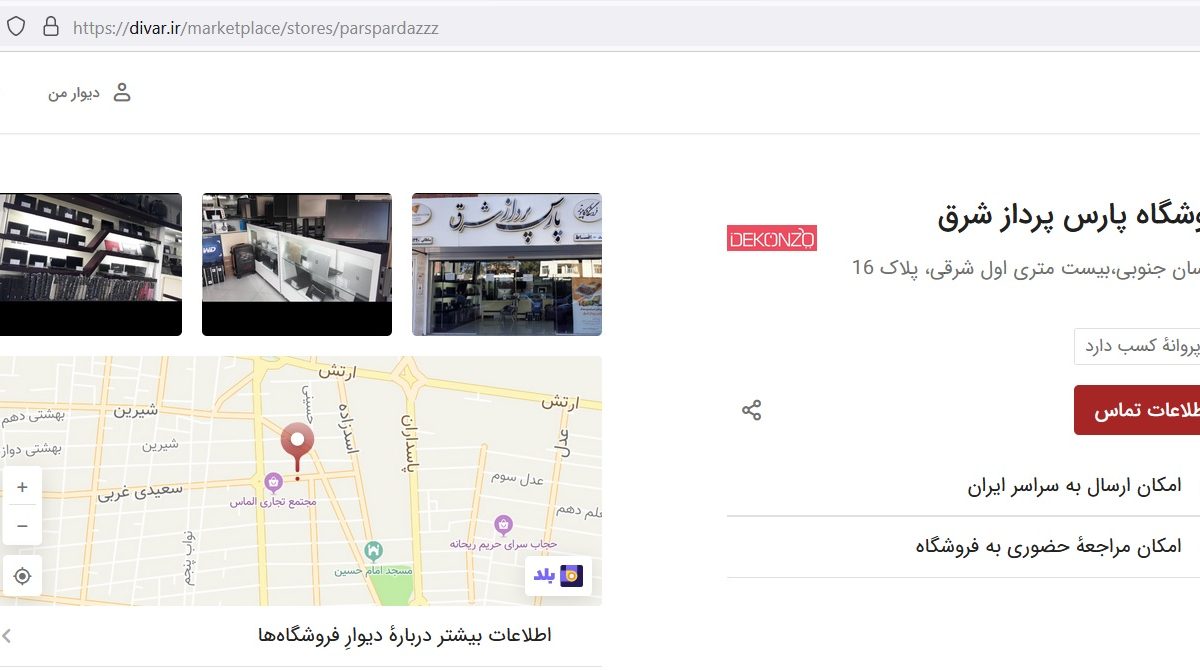
Task: Click the padlock site security icon
Action: [x=51, y=27]
